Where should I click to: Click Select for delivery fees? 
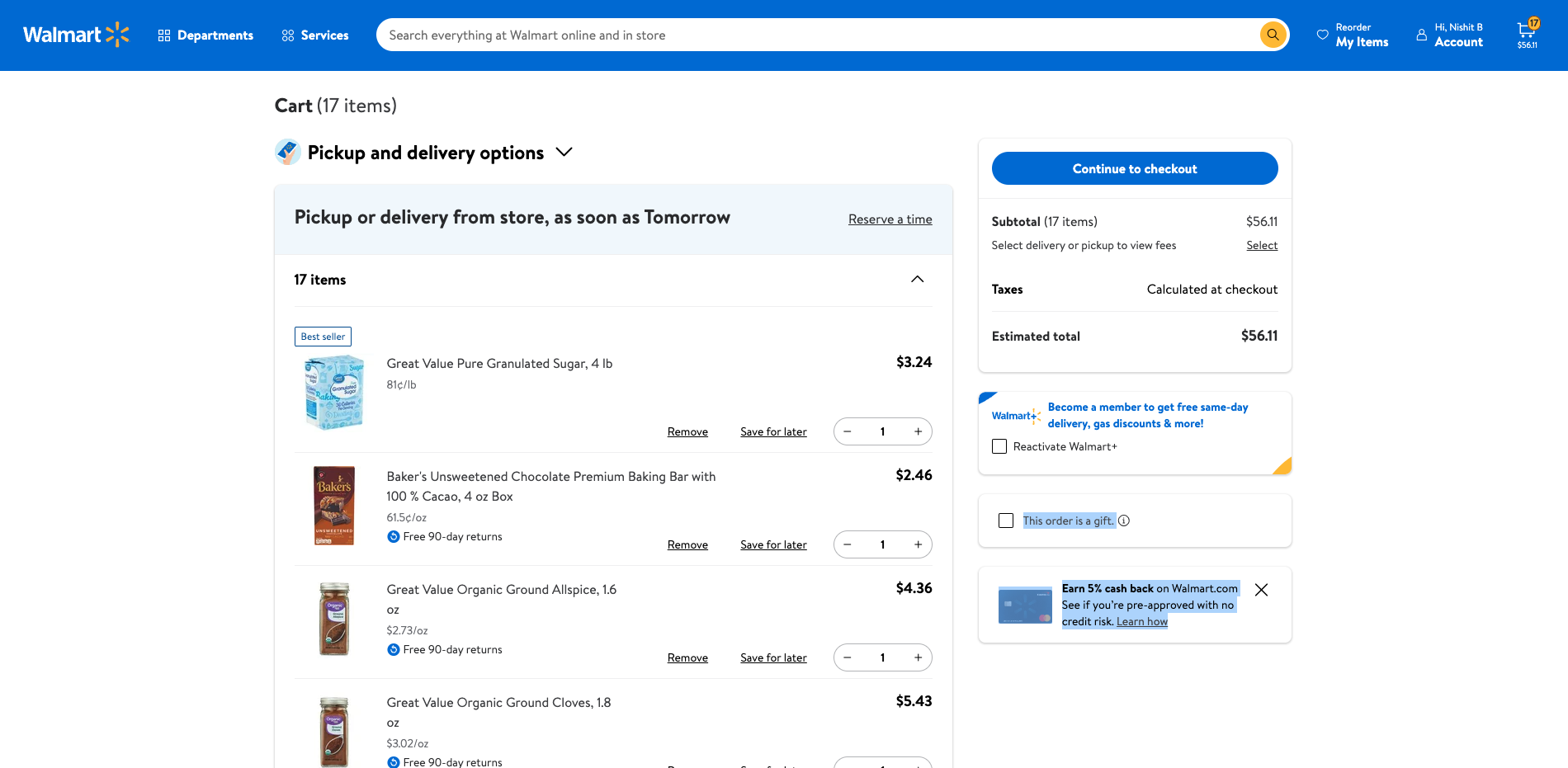click(x=1262, y=246)
